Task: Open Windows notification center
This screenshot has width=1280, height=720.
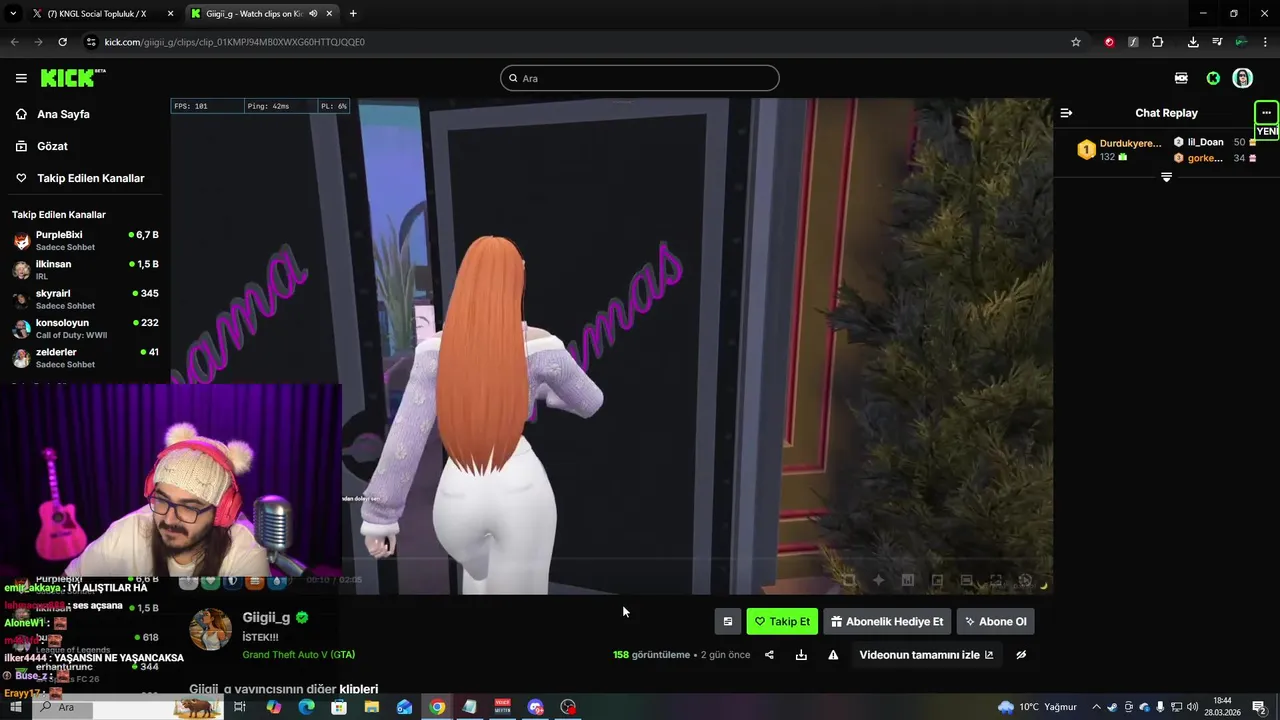Action: (x=1259, y=707)
